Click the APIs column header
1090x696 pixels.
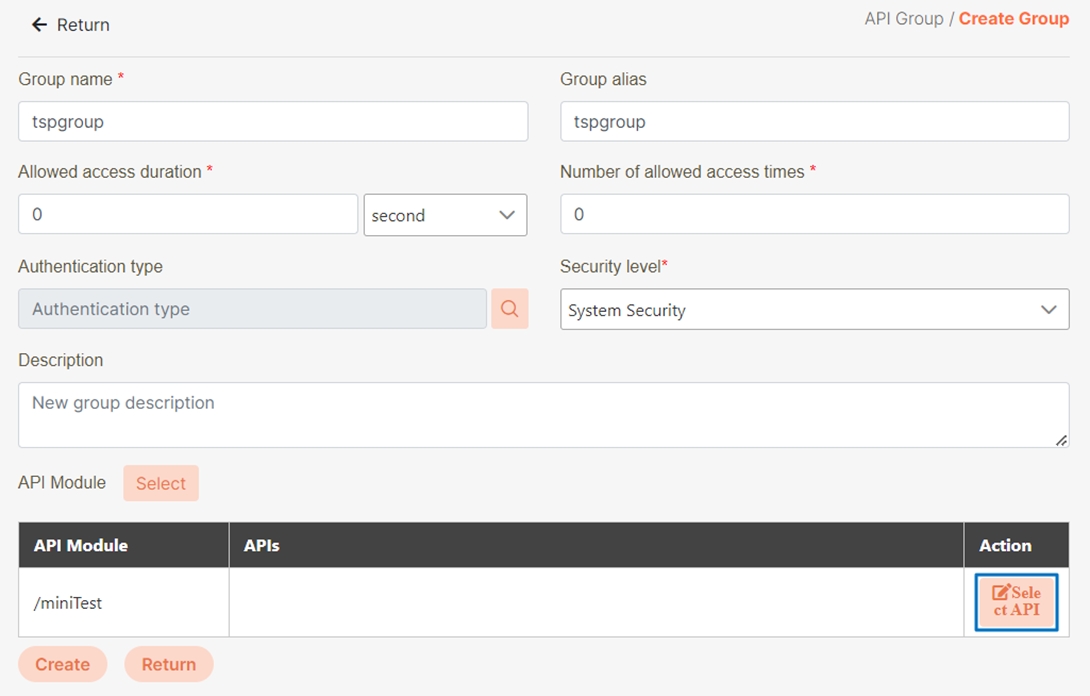[262, 545]
